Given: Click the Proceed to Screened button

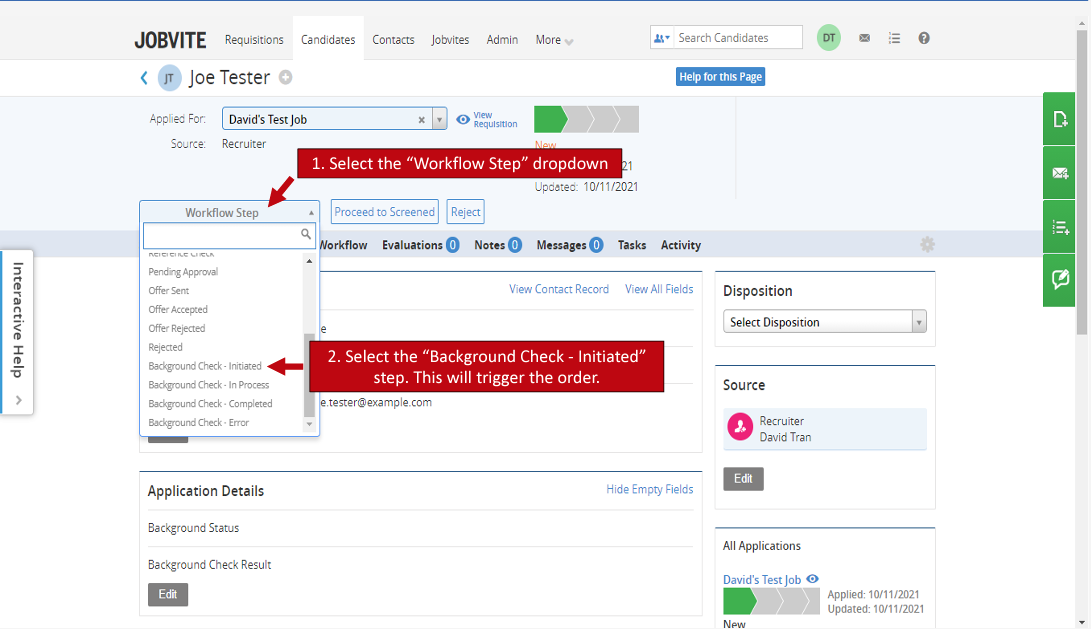Looking at the screenshot, I should 384,212.
